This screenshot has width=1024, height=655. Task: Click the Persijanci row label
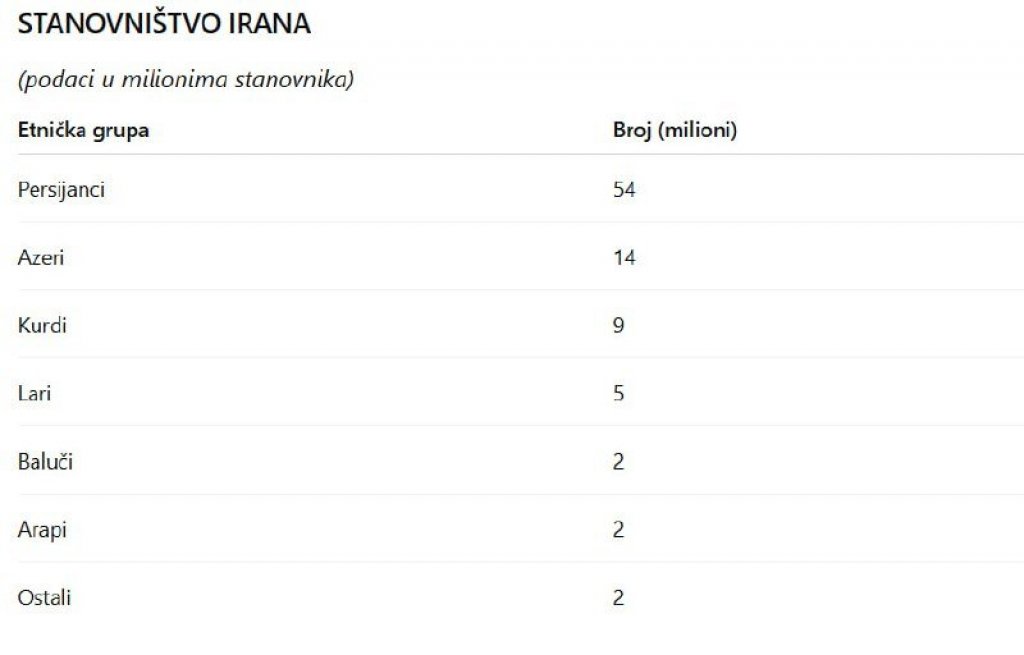[x=61, y=189]
